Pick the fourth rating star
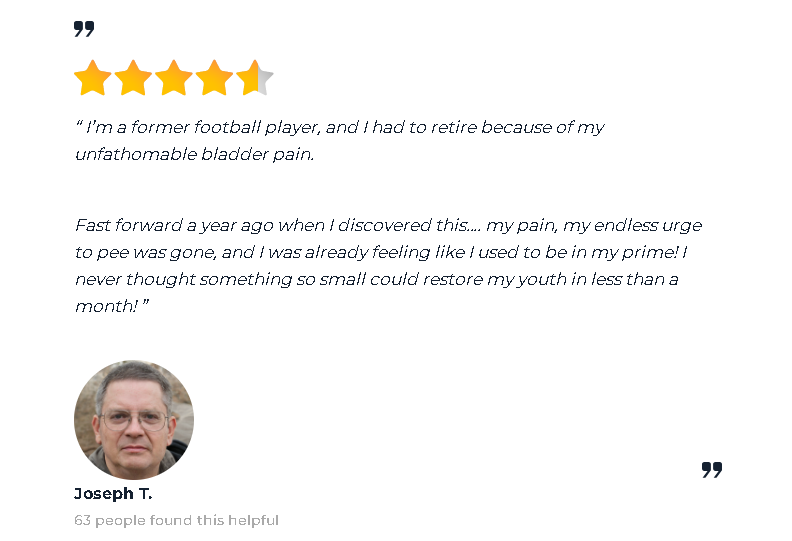The height and width of the screenshot is (541, 792). (x=214, y=78)
